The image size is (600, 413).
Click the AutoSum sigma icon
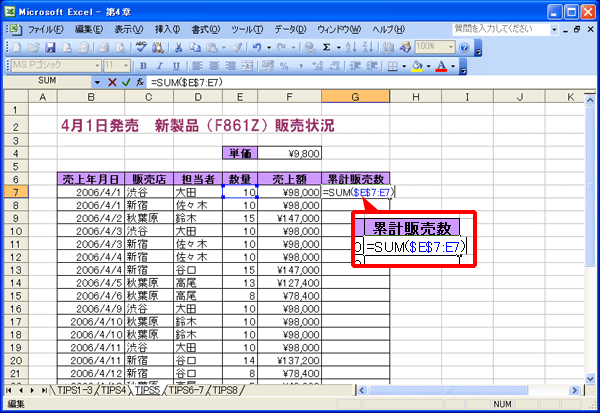click(326, 47)
